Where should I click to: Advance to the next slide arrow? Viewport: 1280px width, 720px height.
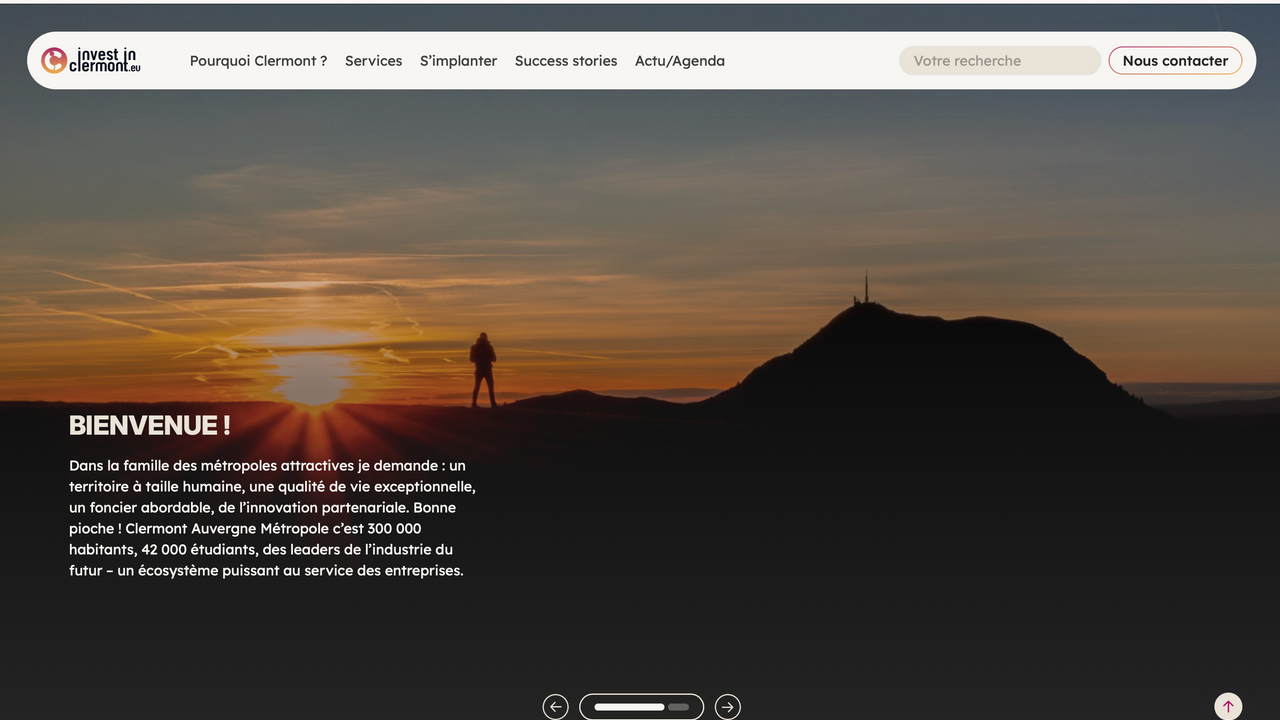pyautogui.click(x=728, y=707)
